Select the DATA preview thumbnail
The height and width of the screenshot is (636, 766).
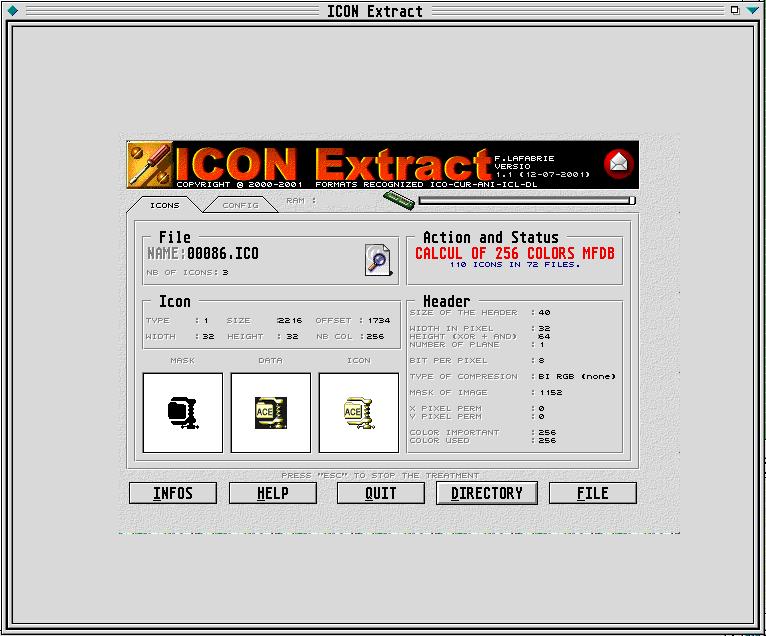coord(270,412)
